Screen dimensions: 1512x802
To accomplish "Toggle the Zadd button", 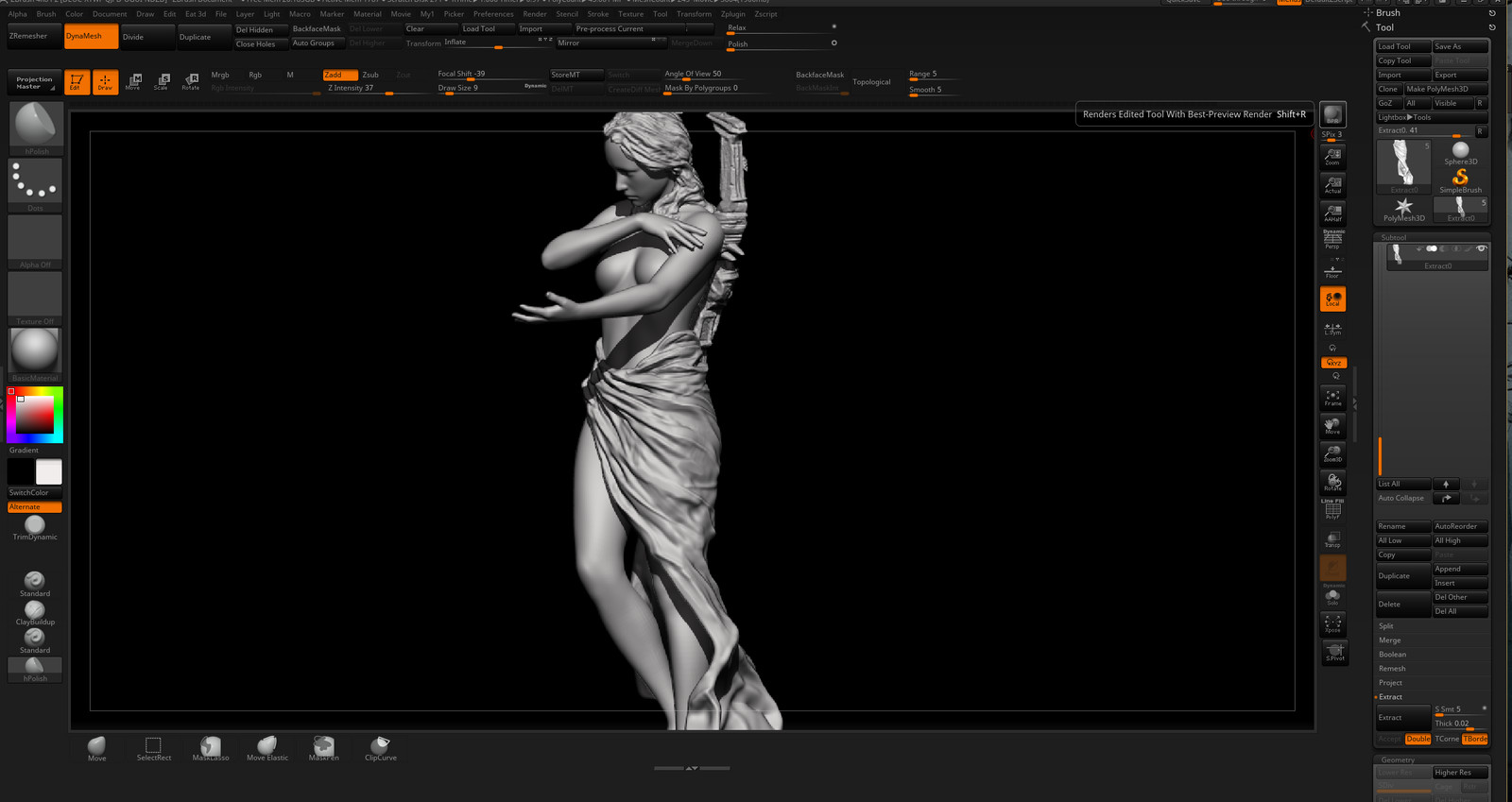I will click(x=340, y=75).
